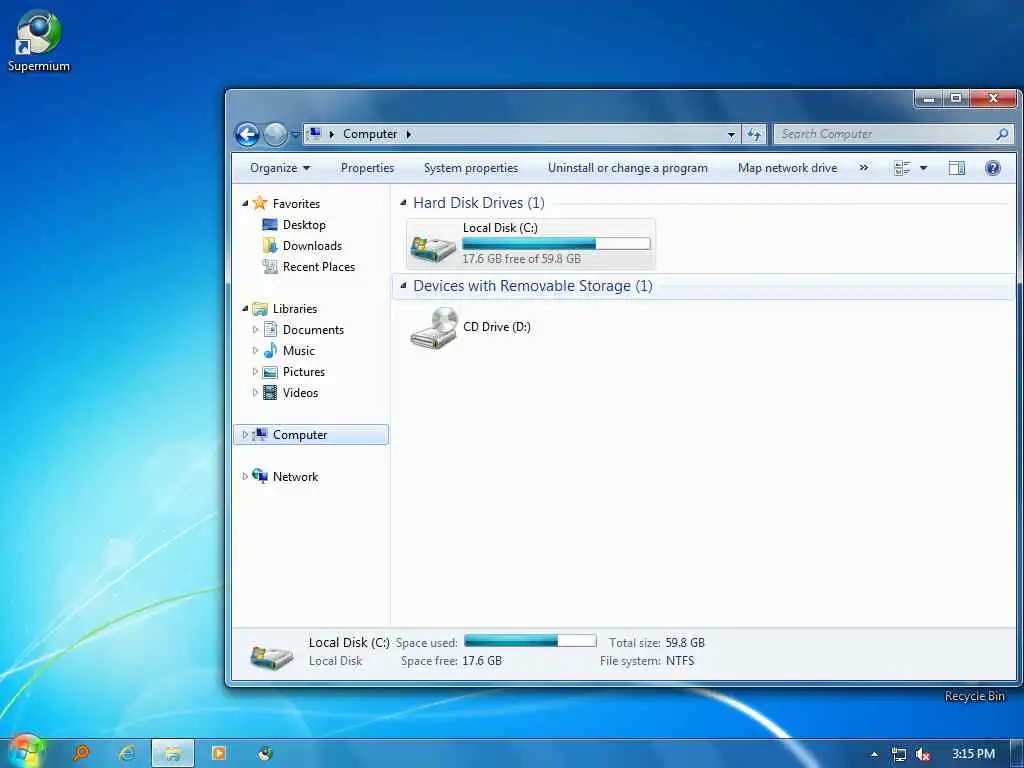Select Local Disk (C:) drive icon
The width and height of the screenshot is (1024, 768).
click(433, 247)
